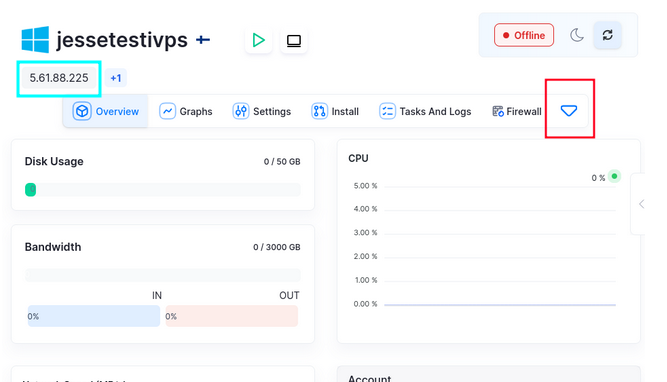Click the Disk Usage progress bar

click(163, 190)
